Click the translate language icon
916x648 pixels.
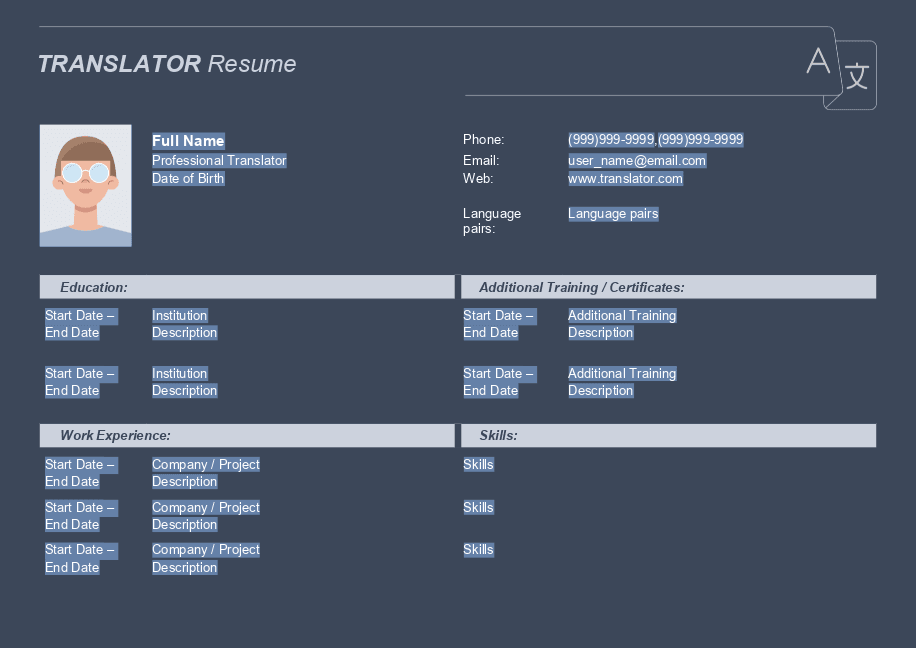[840, 69]
